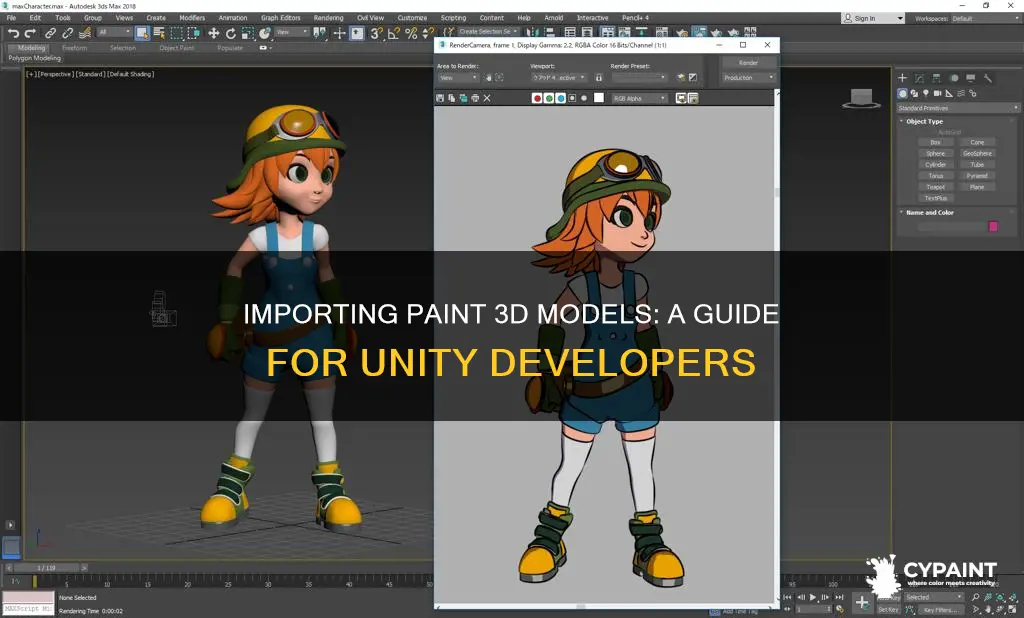Viewport: 1024px width, 618px height.
Task: Toggle the Angle Snap button
Action: click(394, 33)
